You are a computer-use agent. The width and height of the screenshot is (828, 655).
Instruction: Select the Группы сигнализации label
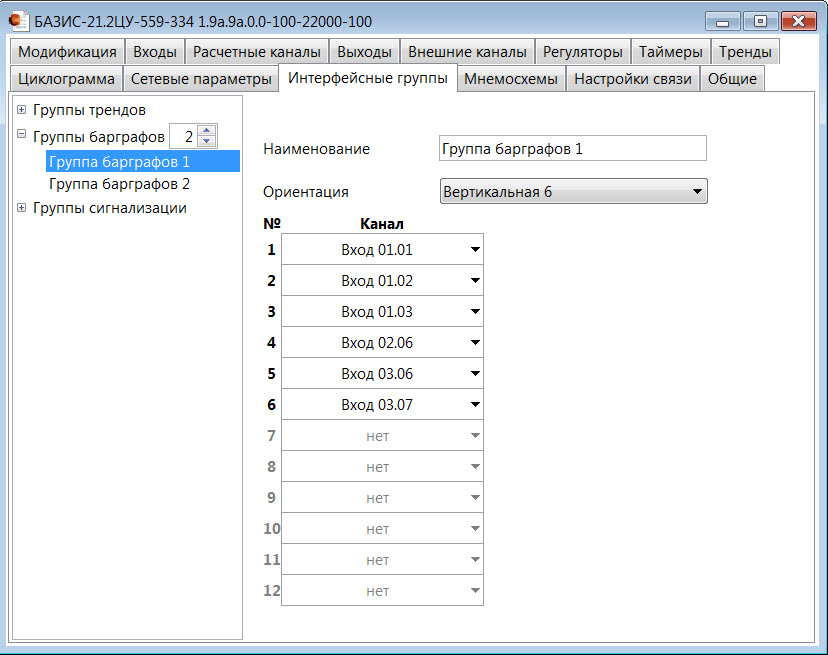tap(110, 208)
